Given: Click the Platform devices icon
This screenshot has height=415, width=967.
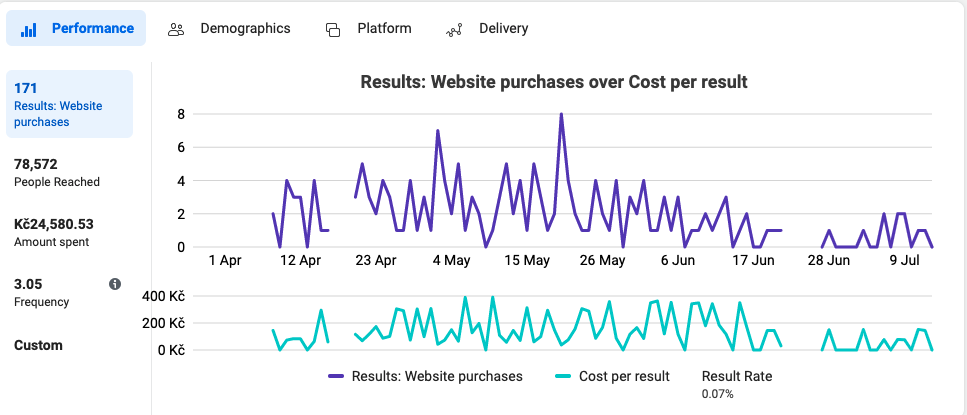Looking at the screenshot, I should (333, 29).
